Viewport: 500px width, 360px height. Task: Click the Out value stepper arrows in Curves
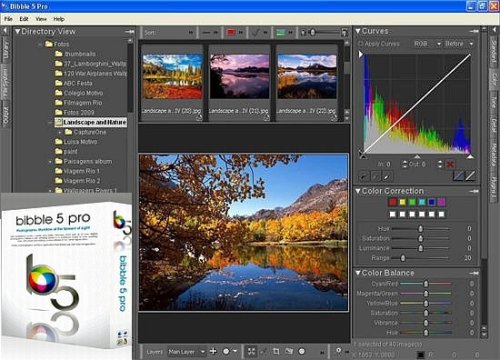(x=440, y=164)
